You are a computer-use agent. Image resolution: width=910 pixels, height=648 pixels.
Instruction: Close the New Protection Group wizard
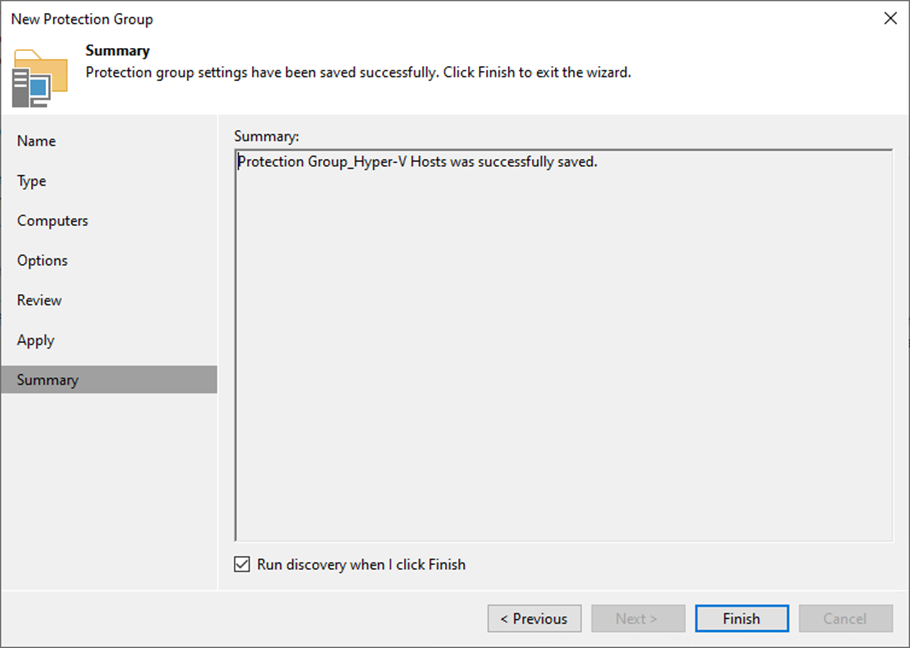890,19
